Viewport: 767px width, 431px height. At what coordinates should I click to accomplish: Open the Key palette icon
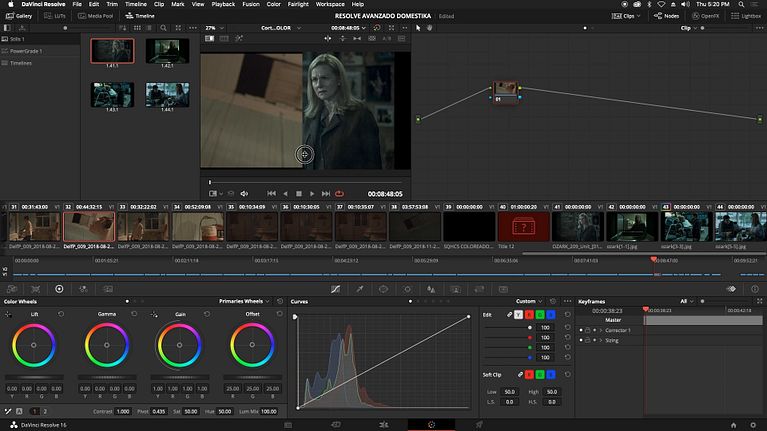(455, 289)
